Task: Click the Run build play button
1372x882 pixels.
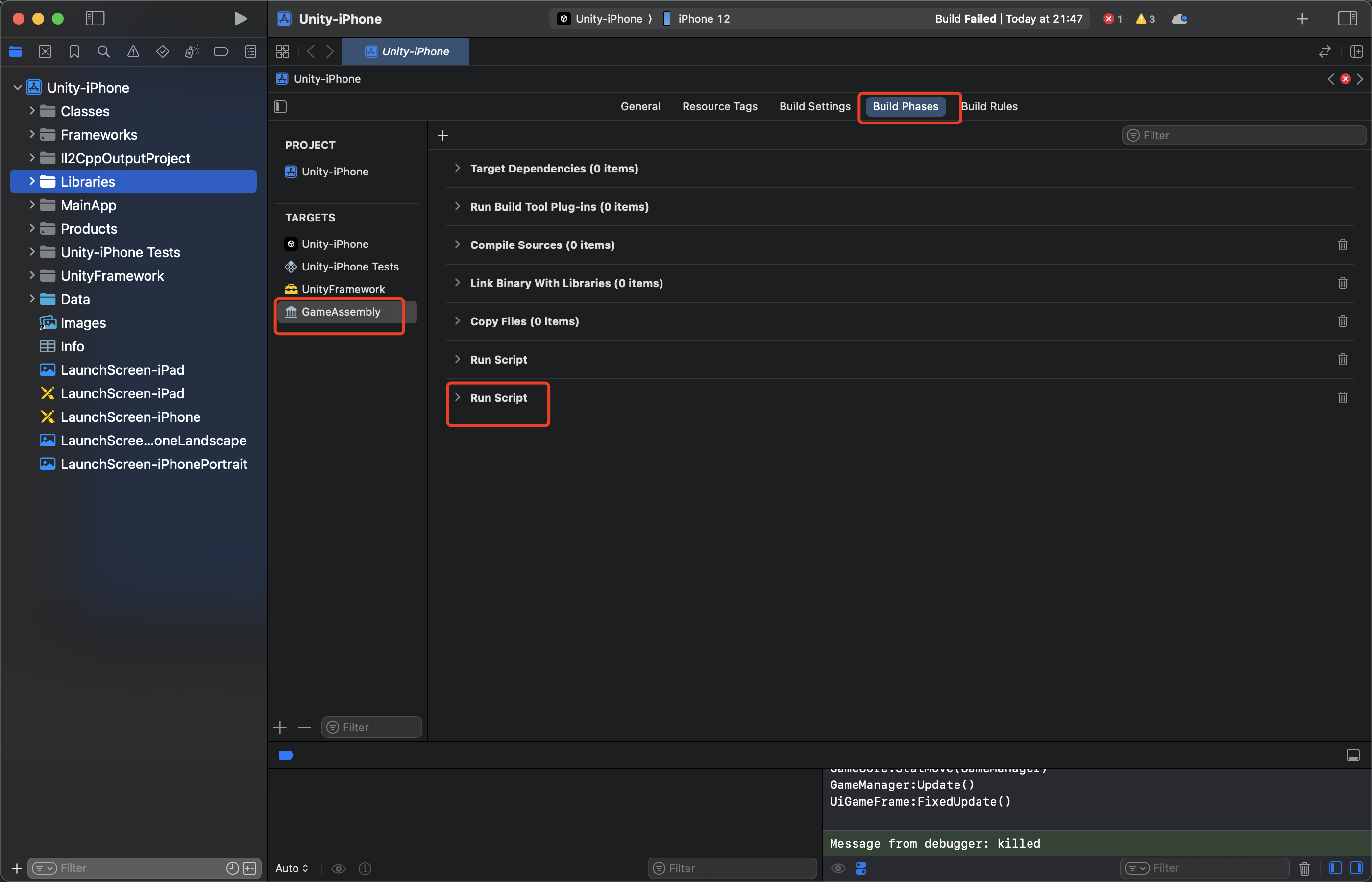Action: point(241,18)
